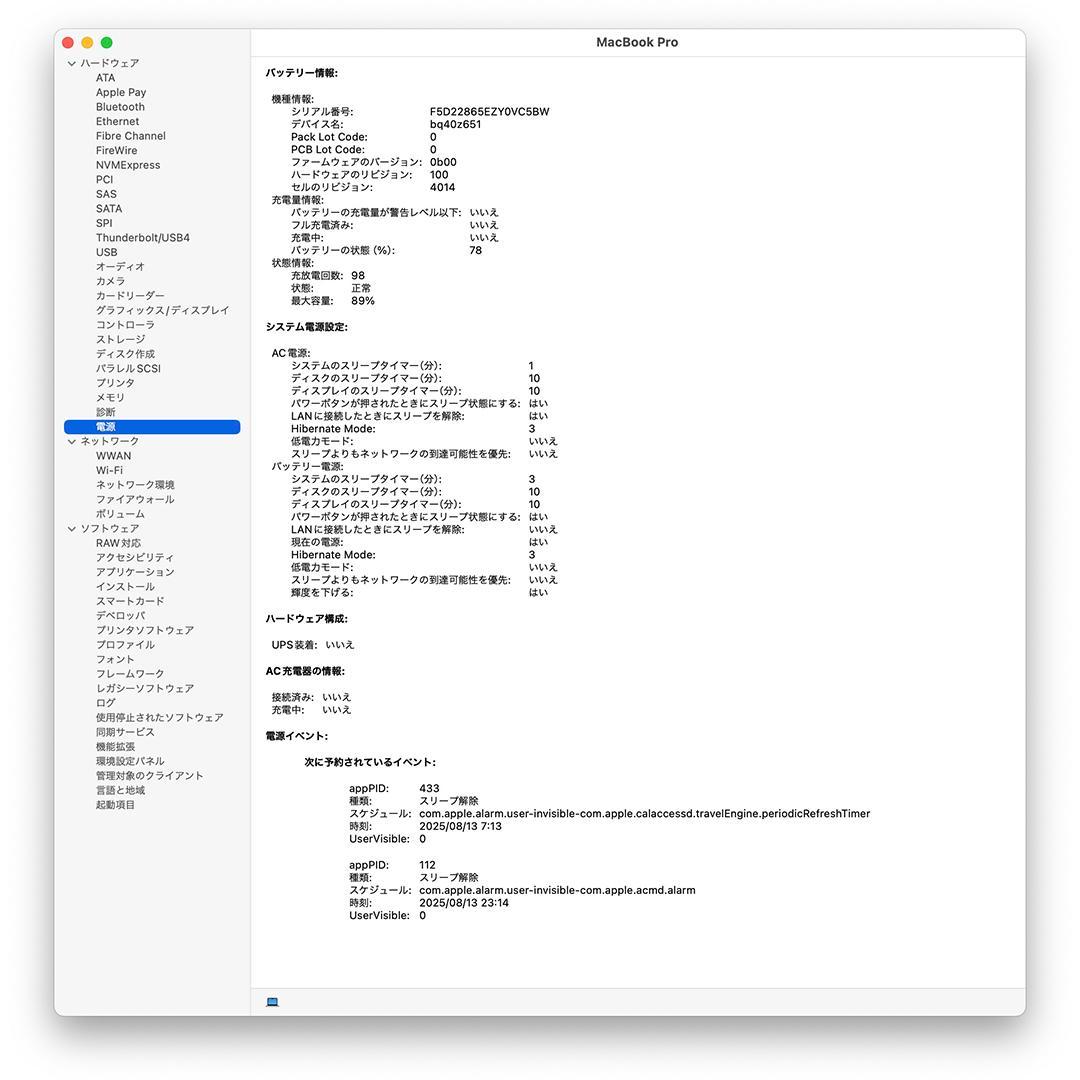Select Bluetooth in the sidebar
Screen dimensions: 1080x1080
tap(120, 107)
